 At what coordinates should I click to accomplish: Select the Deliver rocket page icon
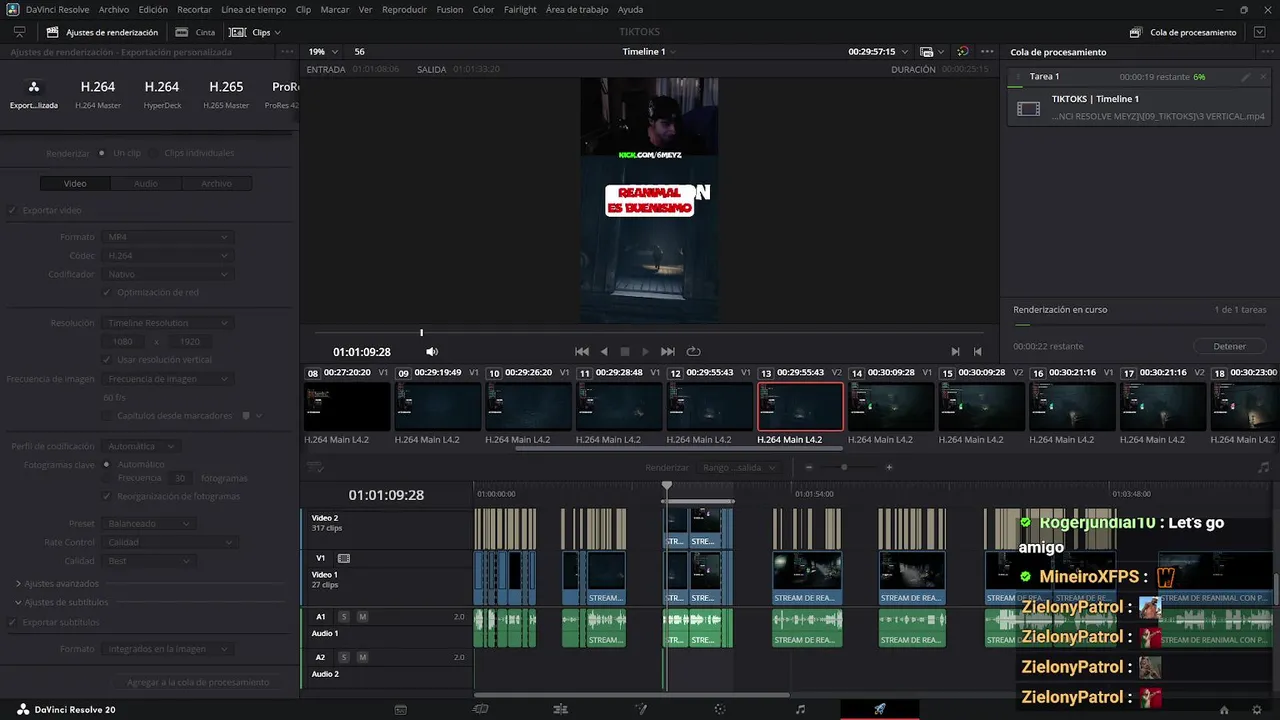point(879,709)
